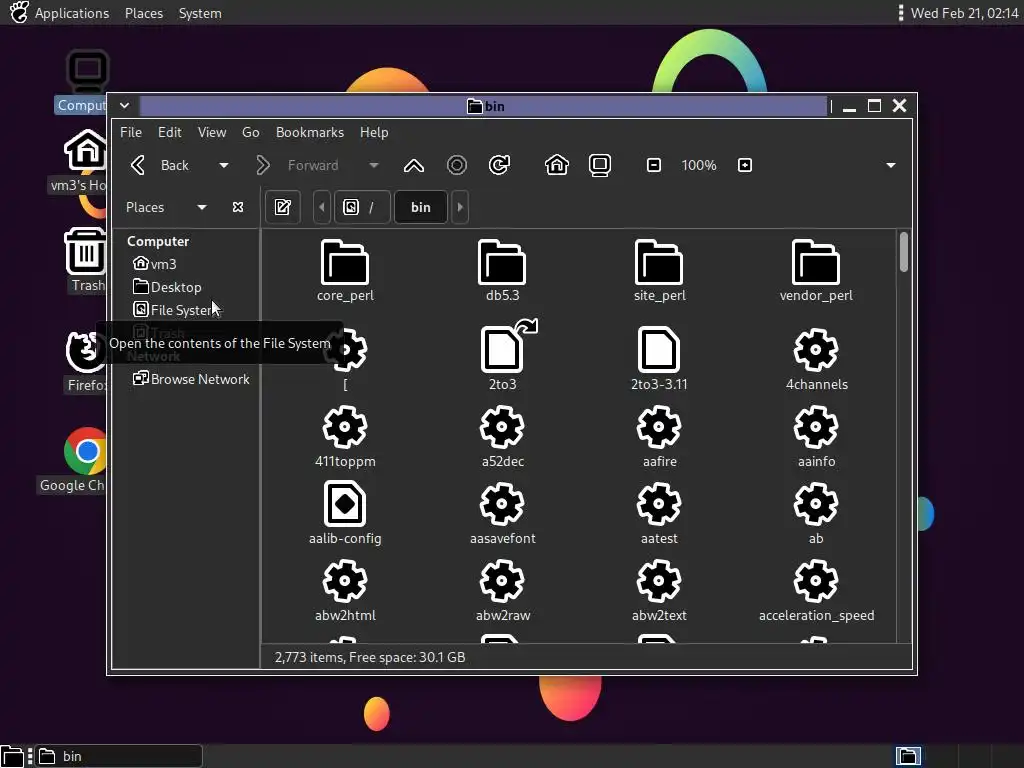Select the core_perl folder

click(x=345, y=270)
